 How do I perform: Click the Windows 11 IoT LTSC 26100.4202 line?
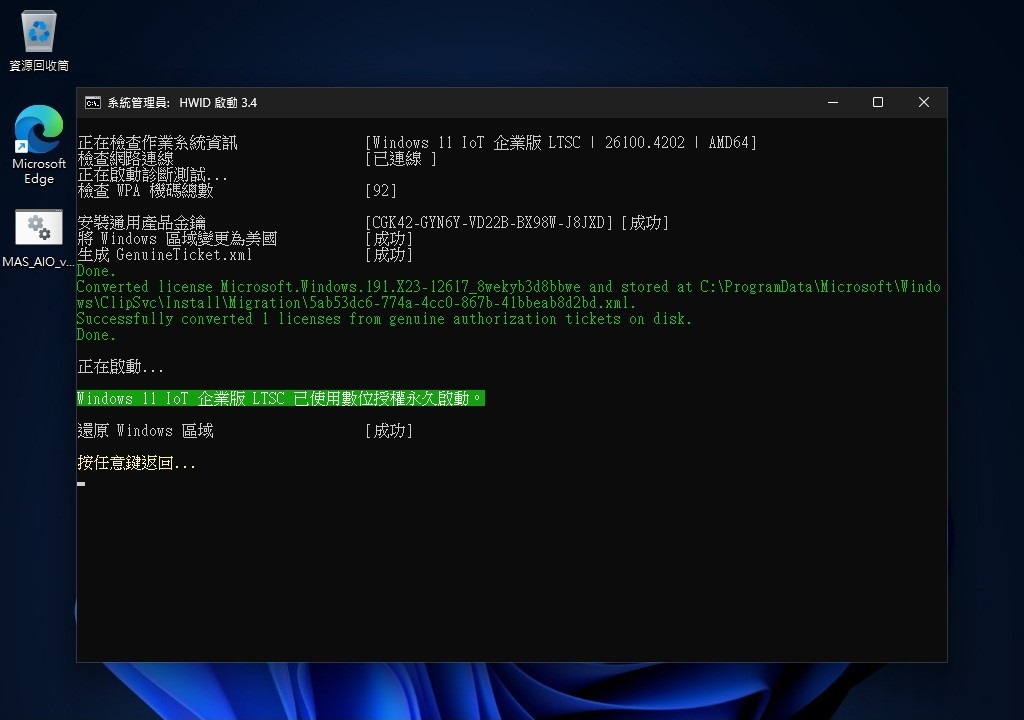[x=561, y=142]
